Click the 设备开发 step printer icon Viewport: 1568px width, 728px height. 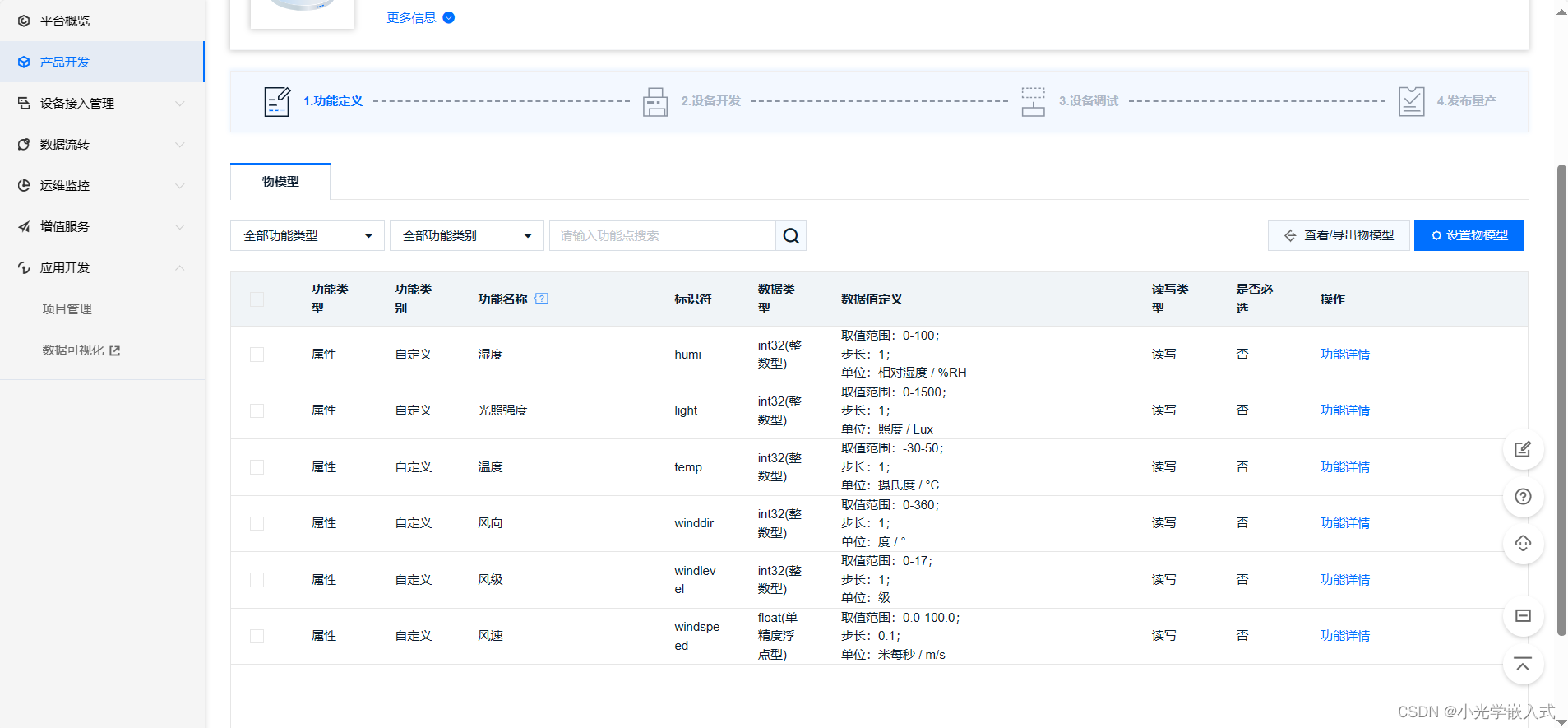point(655,101)
